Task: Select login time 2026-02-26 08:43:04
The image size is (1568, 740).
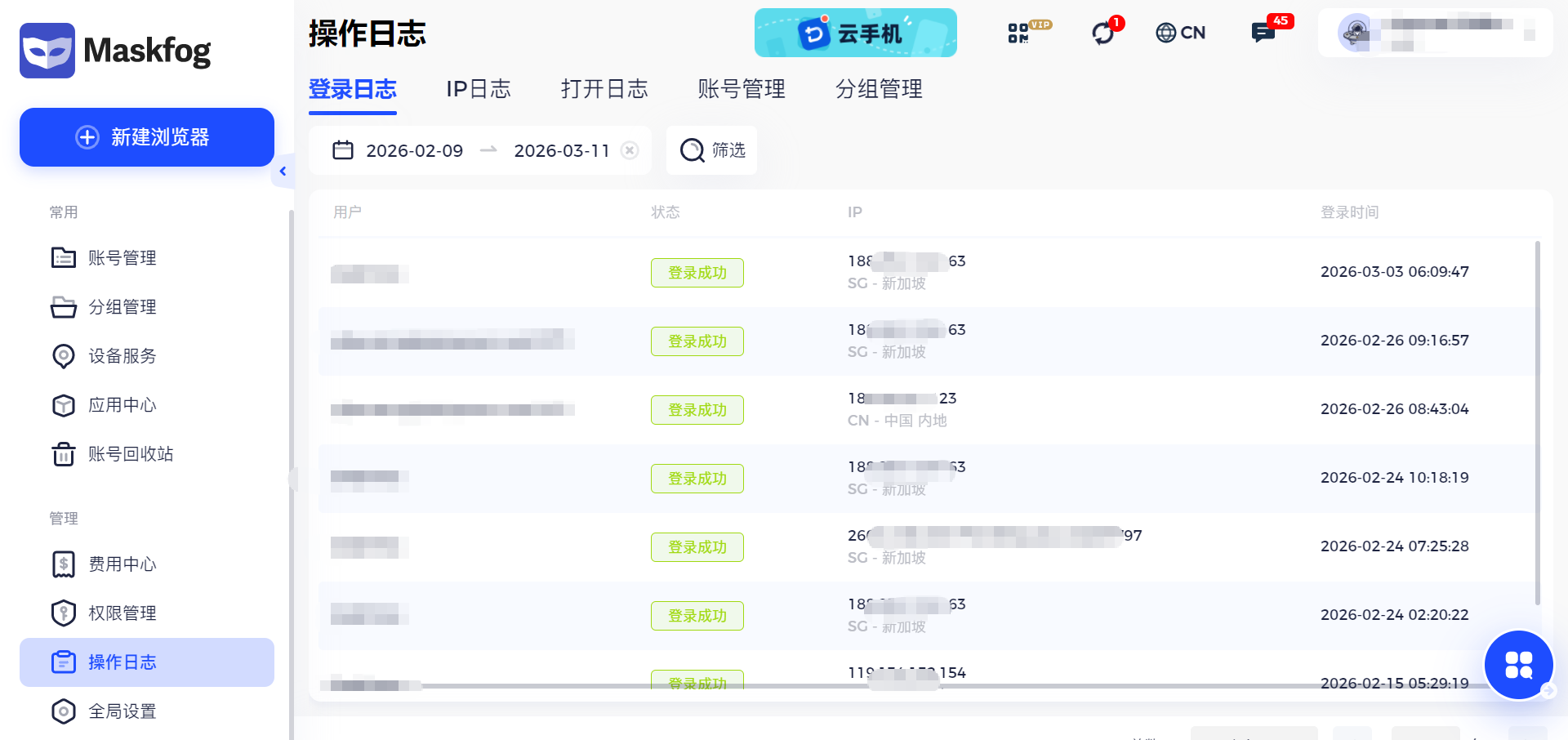Action: pos(1395,409)
